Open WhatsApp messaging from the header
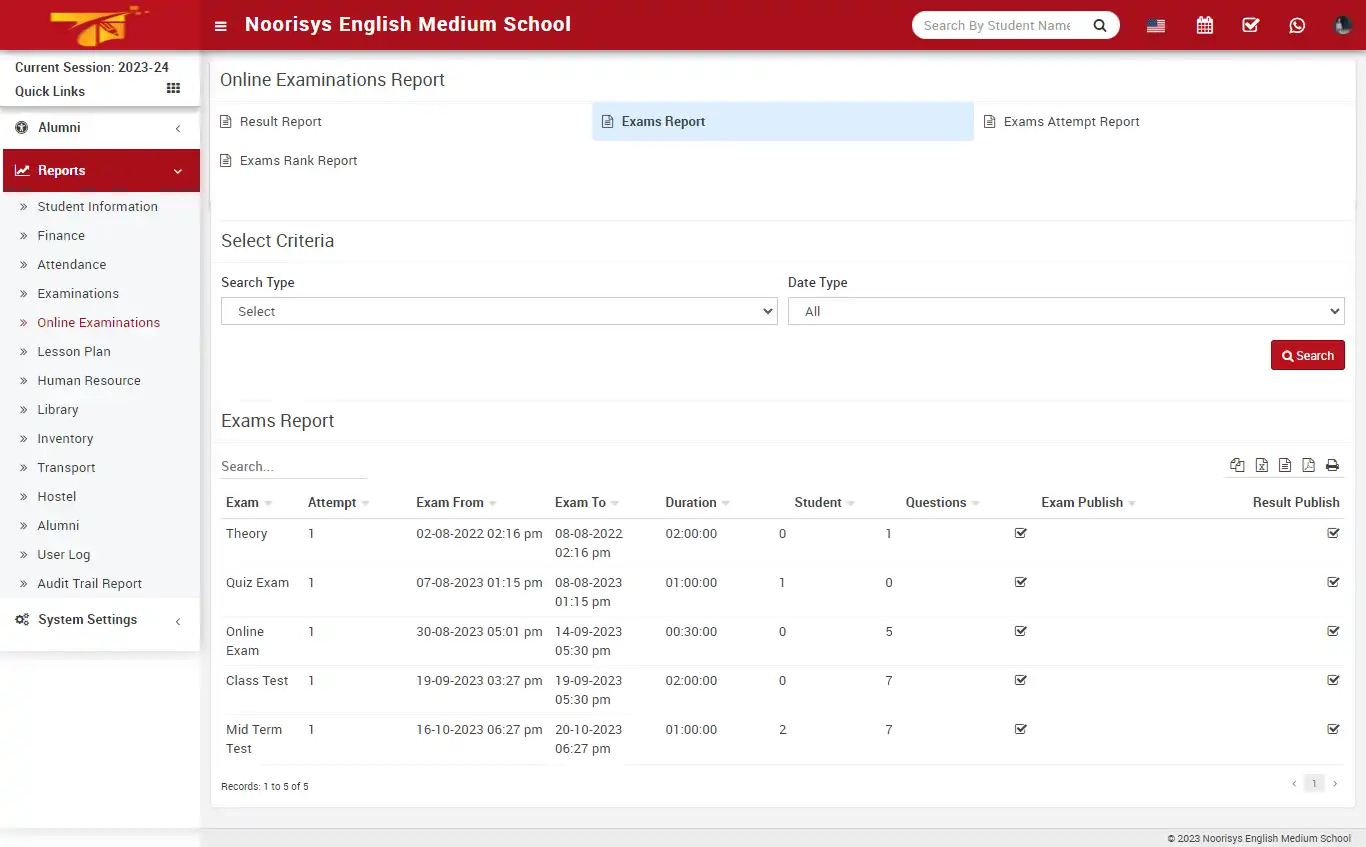This screenshot has height=847, width=1366. pos(1297,24)
